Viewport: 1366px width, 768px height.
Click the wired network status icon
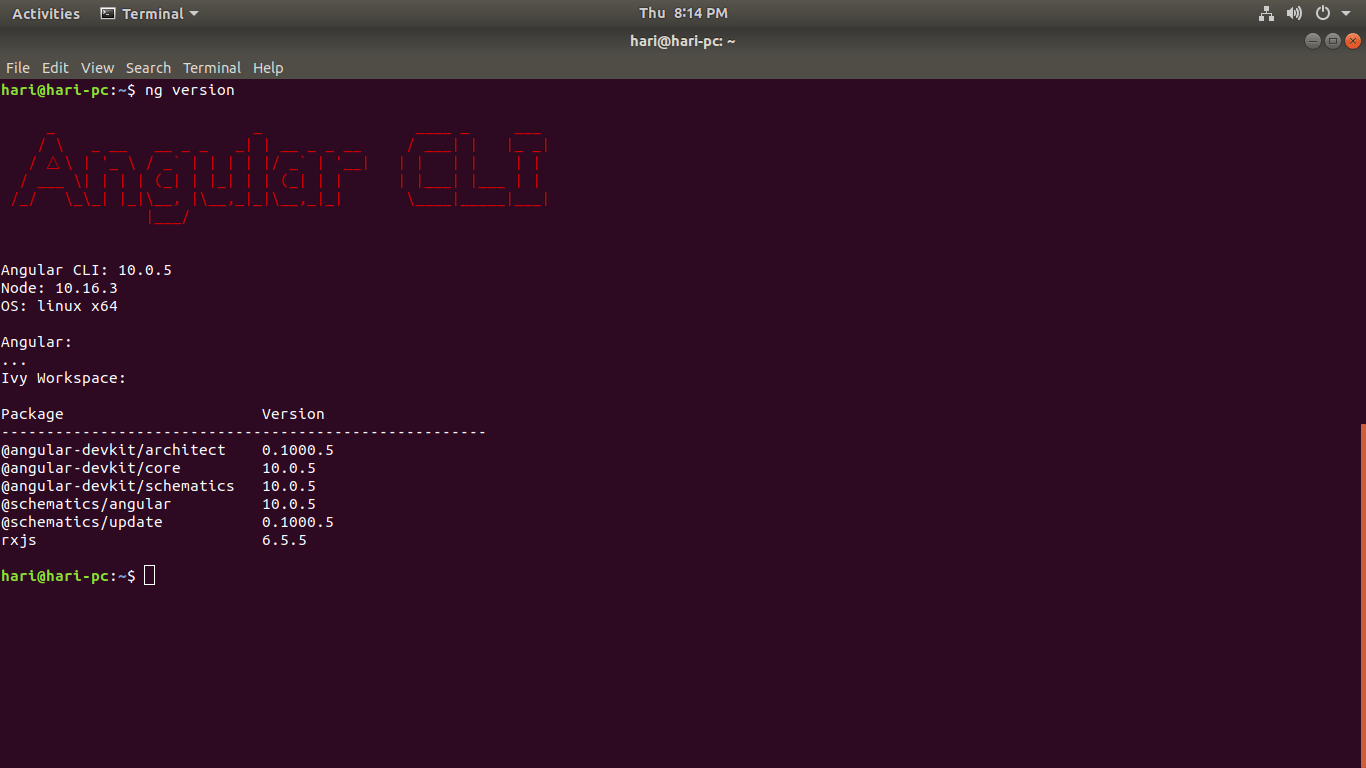1266,13
